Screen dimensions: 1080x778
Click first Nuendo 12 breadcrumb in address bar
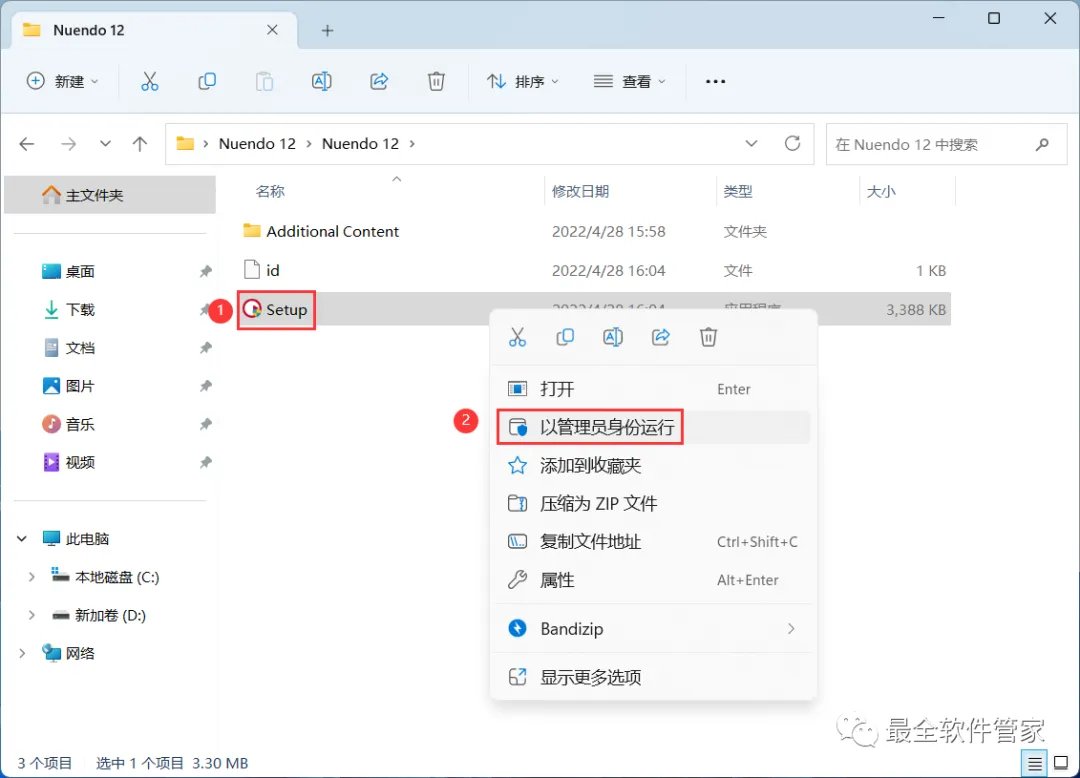(x=257, y=143)
